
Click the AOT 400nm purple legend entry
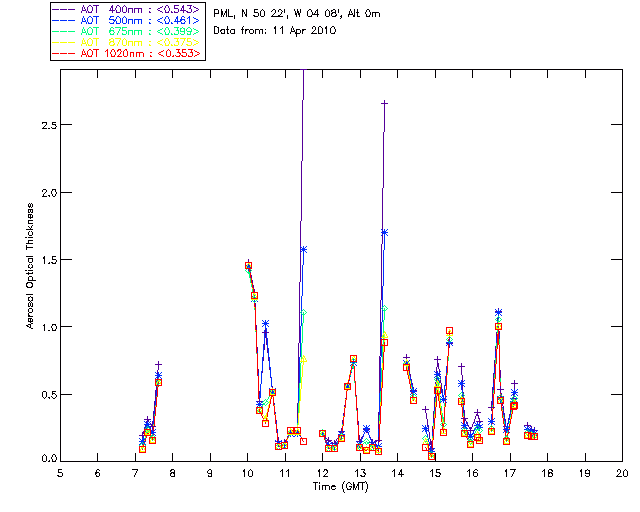click(129, 9)
